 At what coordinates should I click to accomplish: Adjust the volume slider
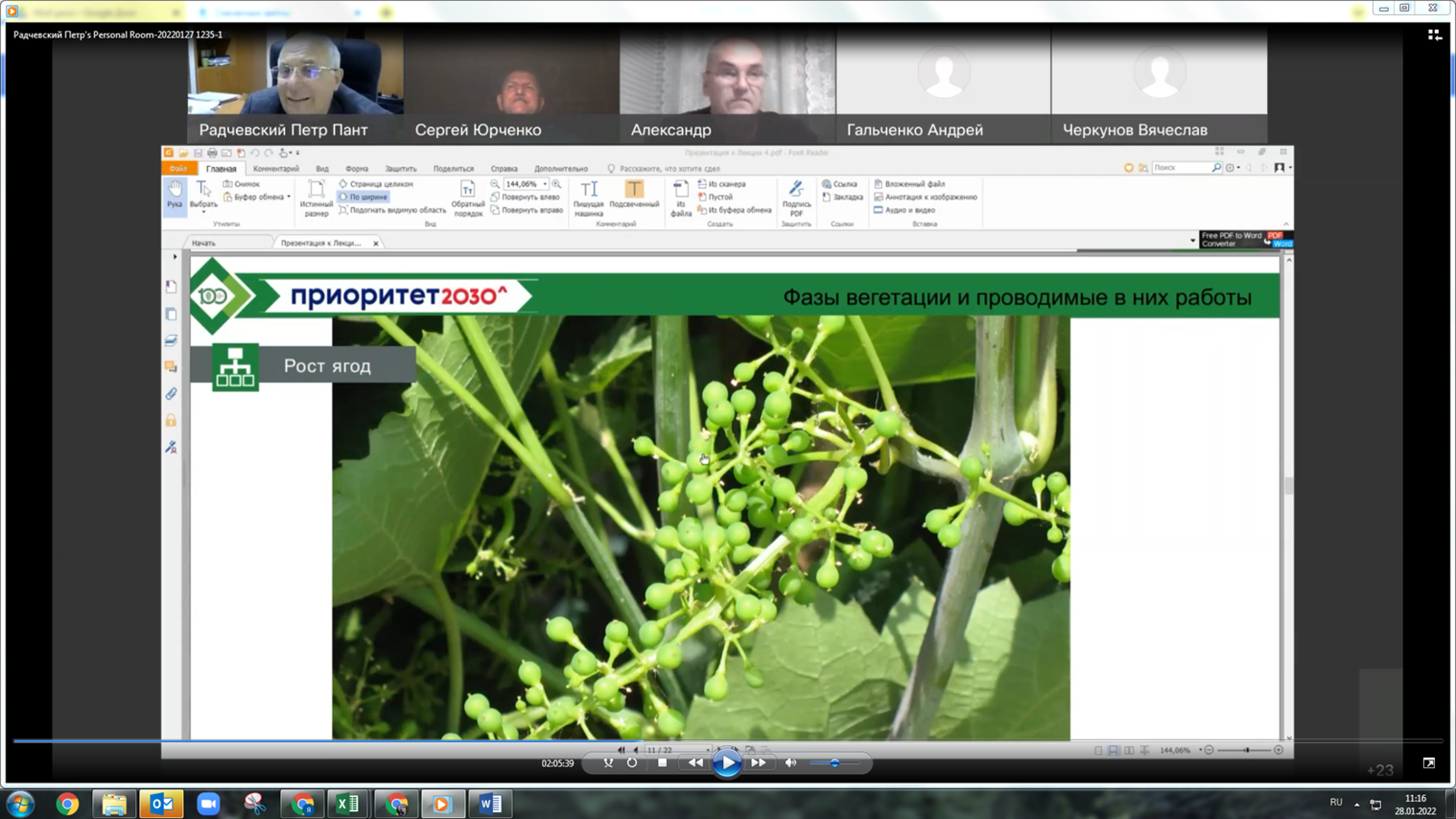pos(834,763)
